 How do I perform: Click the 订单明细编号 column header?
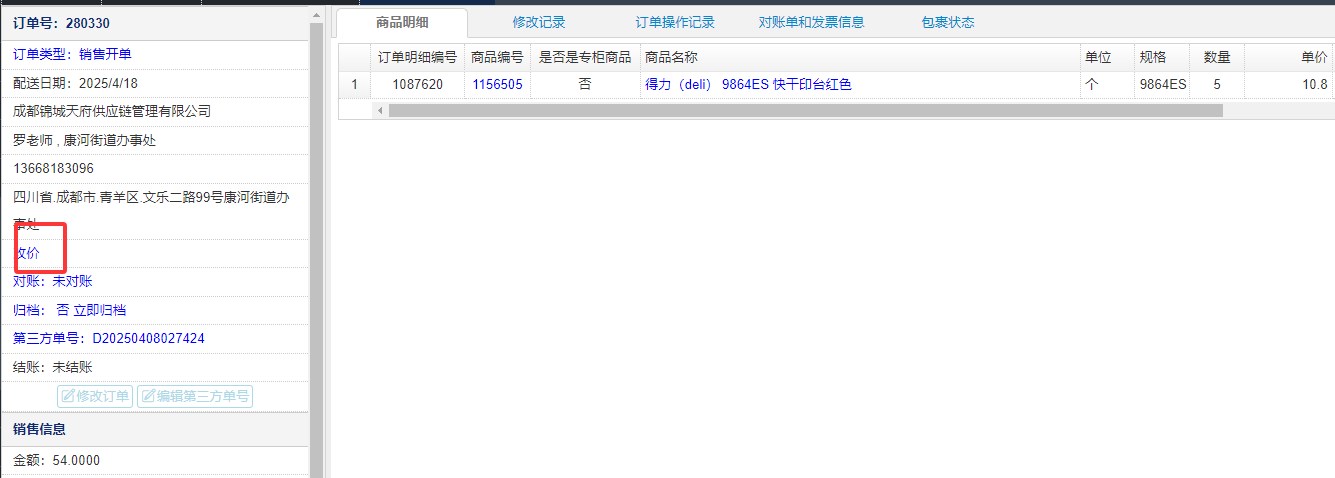click(417, 57)
